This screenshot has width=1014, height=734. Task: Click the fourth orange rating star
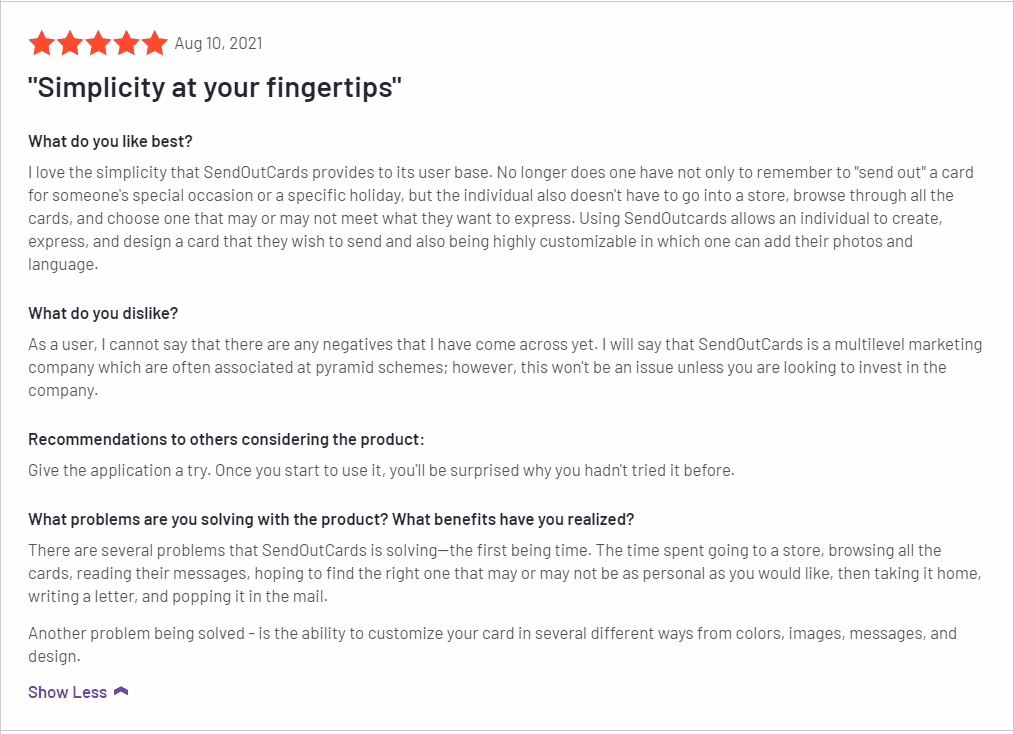[127, 43]
